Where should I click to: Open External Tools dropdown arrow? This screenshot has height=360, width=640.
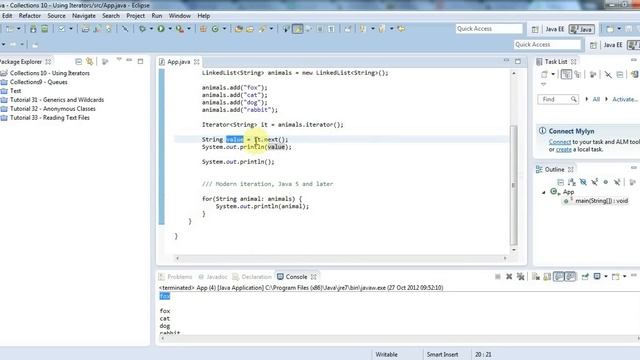click(x=189, y=29)
